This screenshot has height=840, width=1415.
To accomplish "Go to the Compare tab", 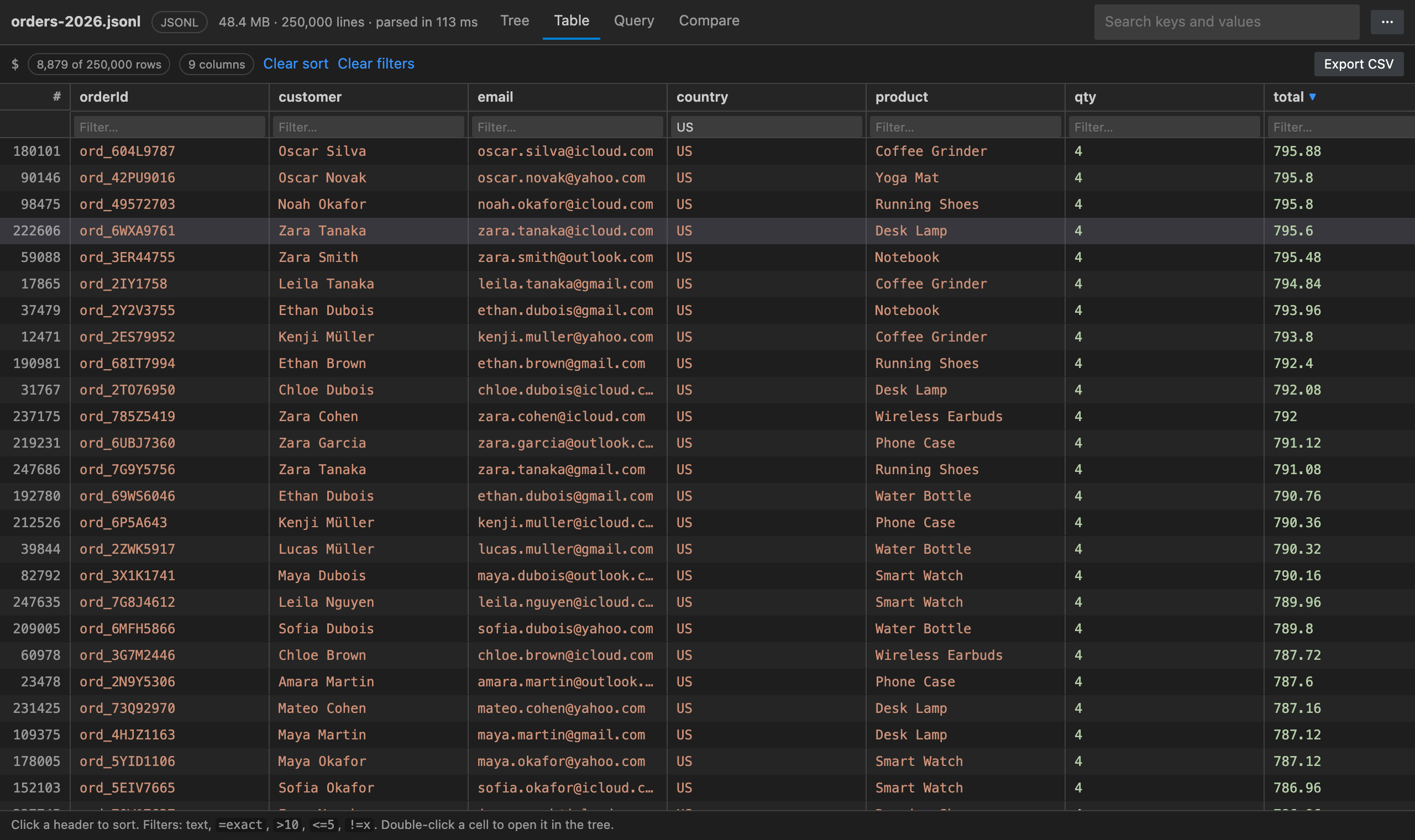I will pyautogui.click(x=709, y=20).
